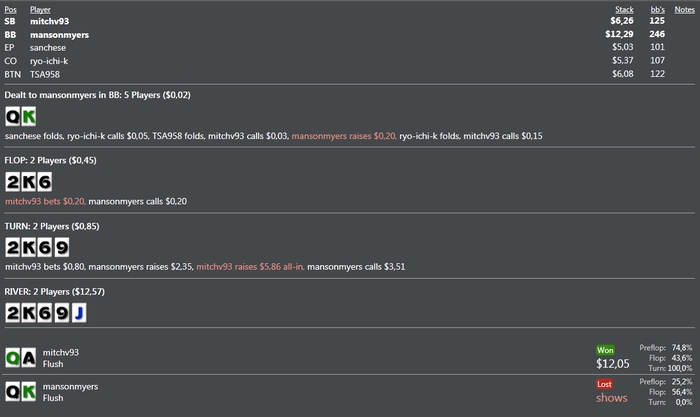
Task: Click the dealt King hole card
Action: 29,115
